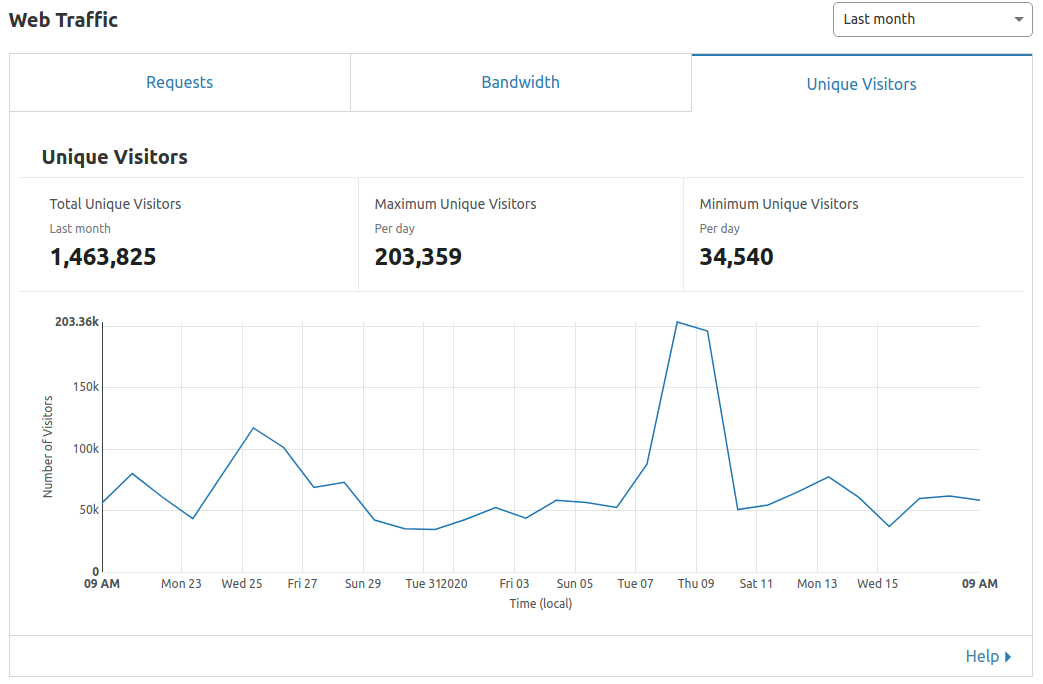Click the chart point above Wed 25
This screenshot has width=1043, height=684.
(253, 428)
